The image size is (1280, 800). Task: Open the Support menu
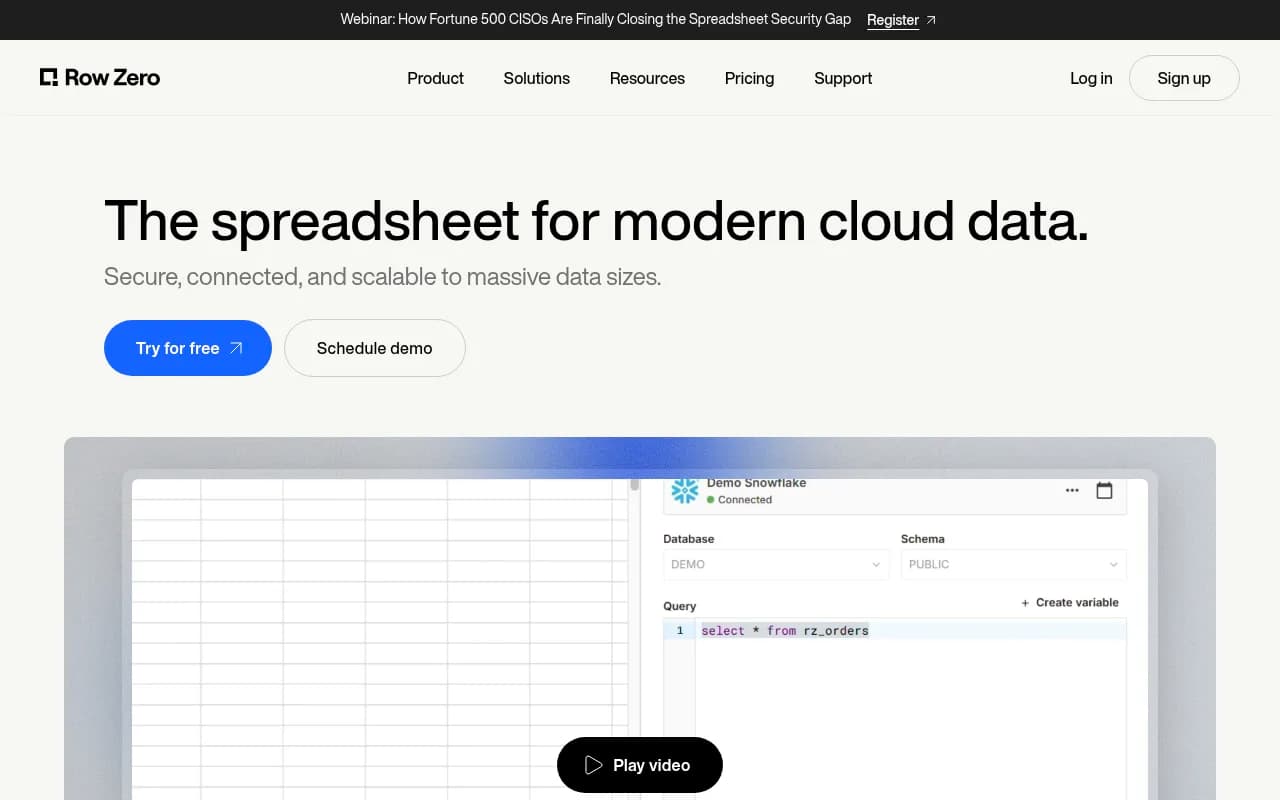(x=843, y=78)
